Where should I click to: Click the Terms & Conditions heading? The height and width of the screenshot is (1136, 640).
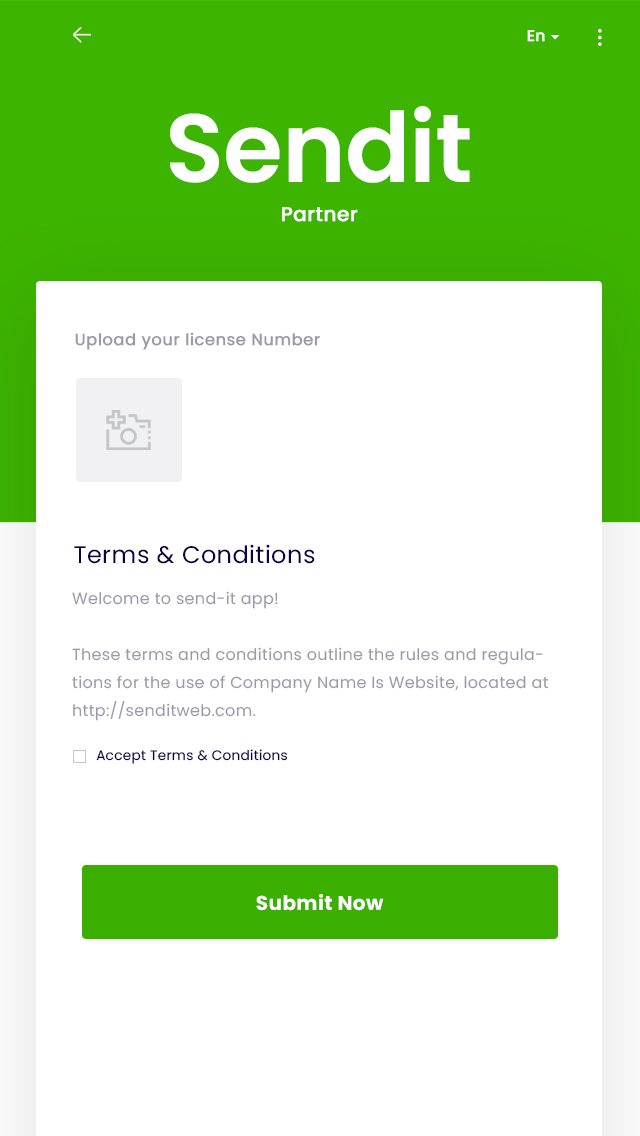pos(194,555)
